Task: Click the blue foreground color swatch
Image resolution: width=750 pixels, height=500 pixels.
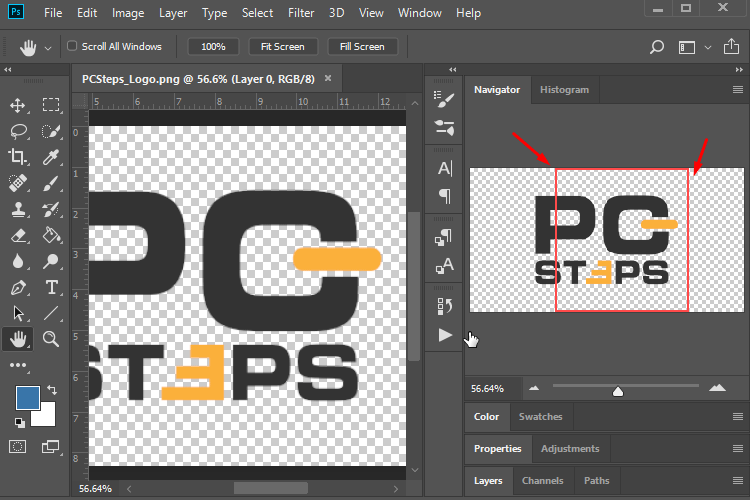Action: coord(27,398)
